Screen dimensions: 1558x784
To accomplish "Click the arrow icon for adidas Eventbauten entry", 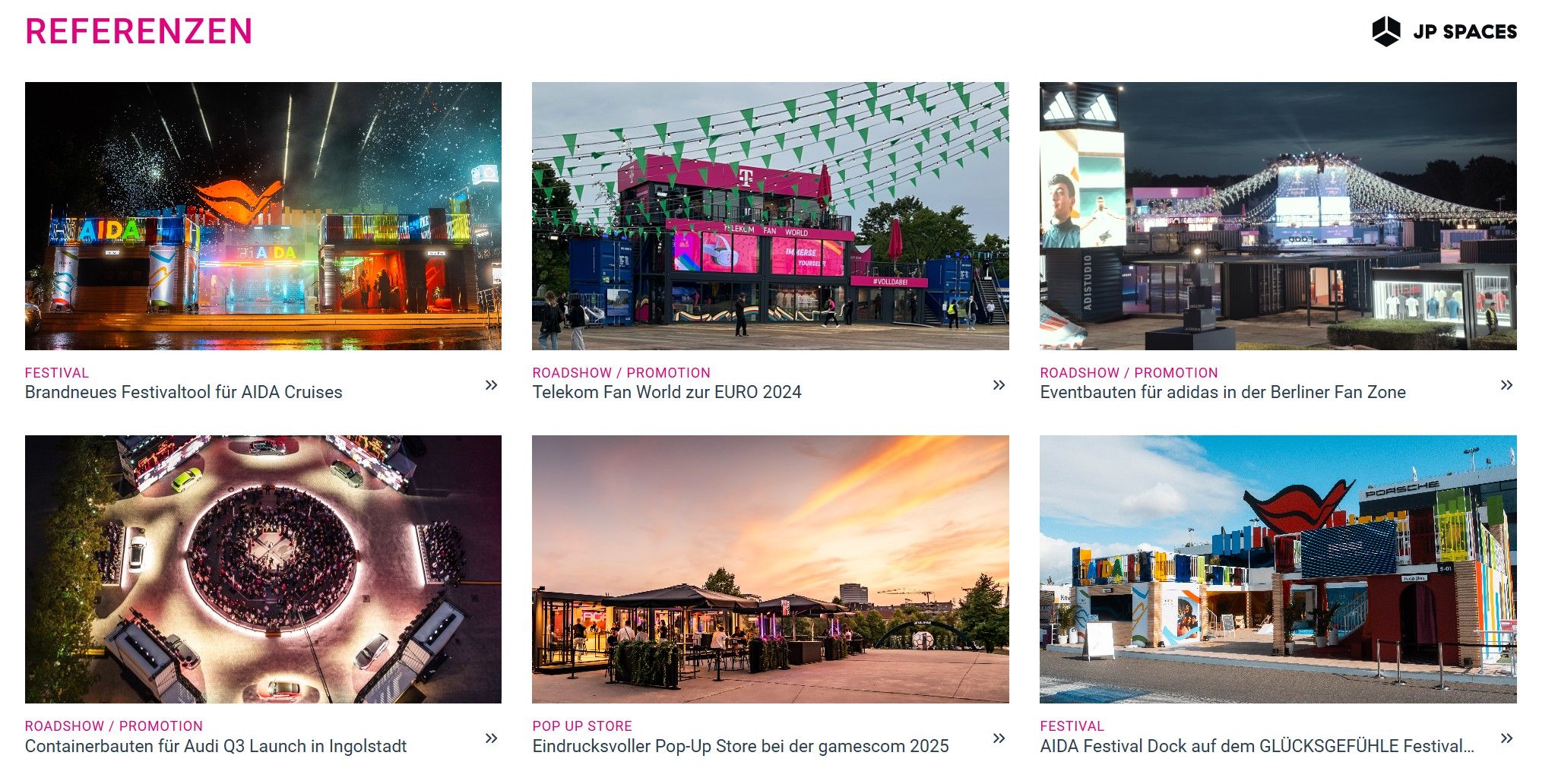I will [1507, 385].
